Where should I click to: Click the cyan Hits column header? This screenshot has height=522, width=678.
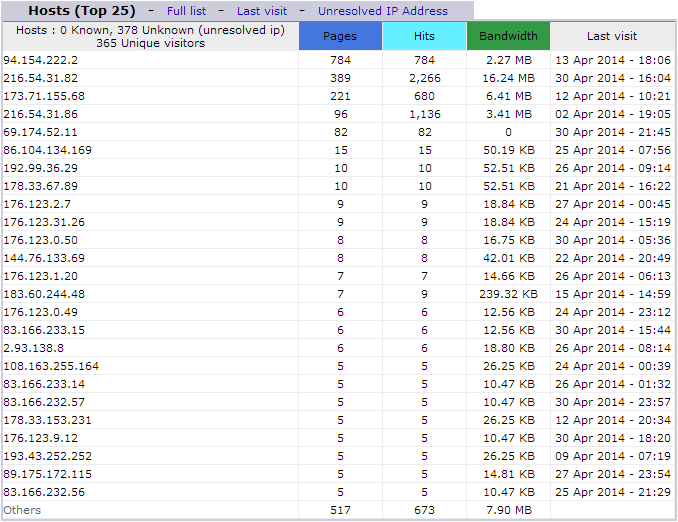(424, 36)
